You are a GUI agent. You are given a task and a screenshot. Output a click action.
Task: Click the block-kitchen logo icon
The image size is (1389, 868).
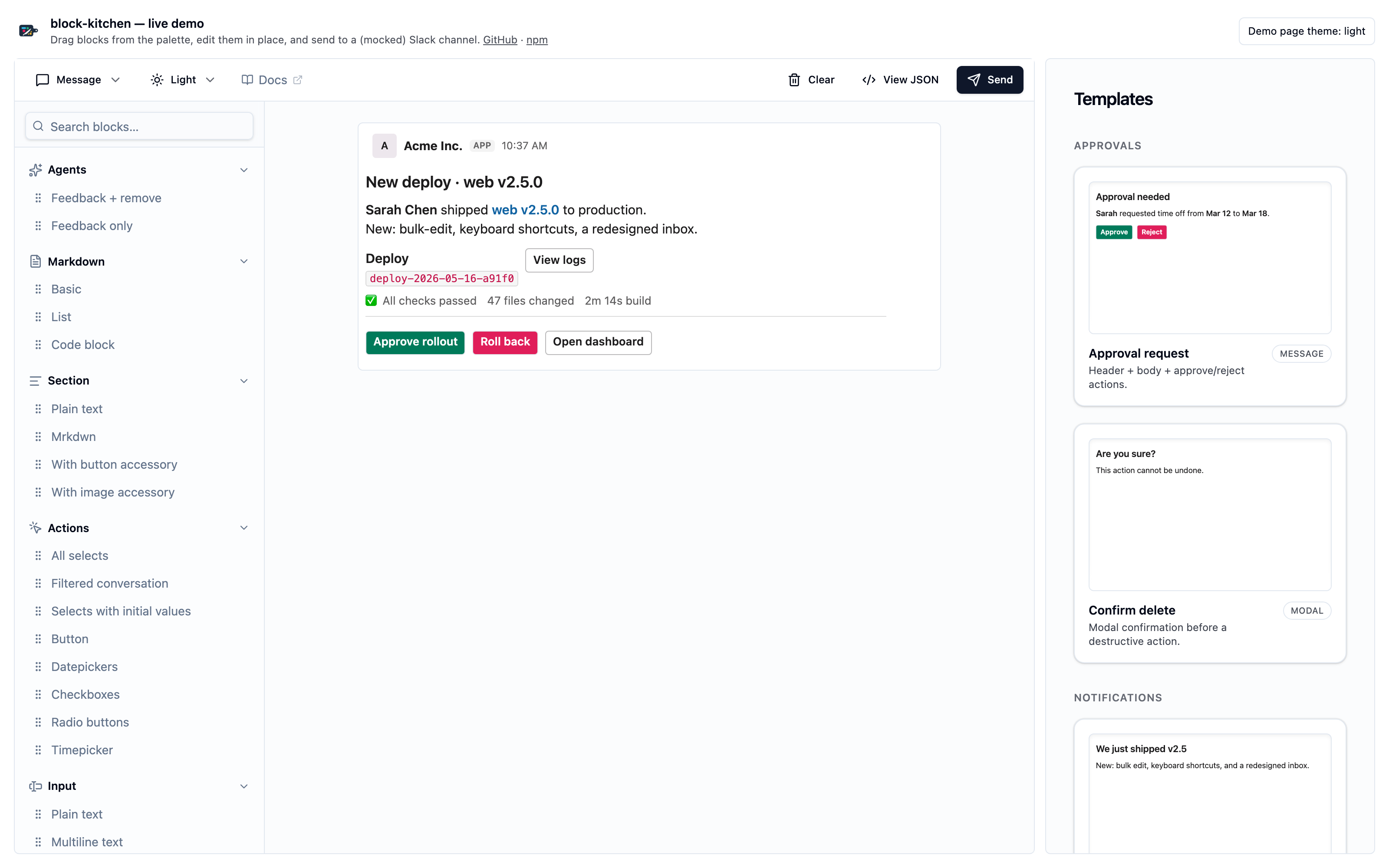pyautogui.click(x=28, y=31)
